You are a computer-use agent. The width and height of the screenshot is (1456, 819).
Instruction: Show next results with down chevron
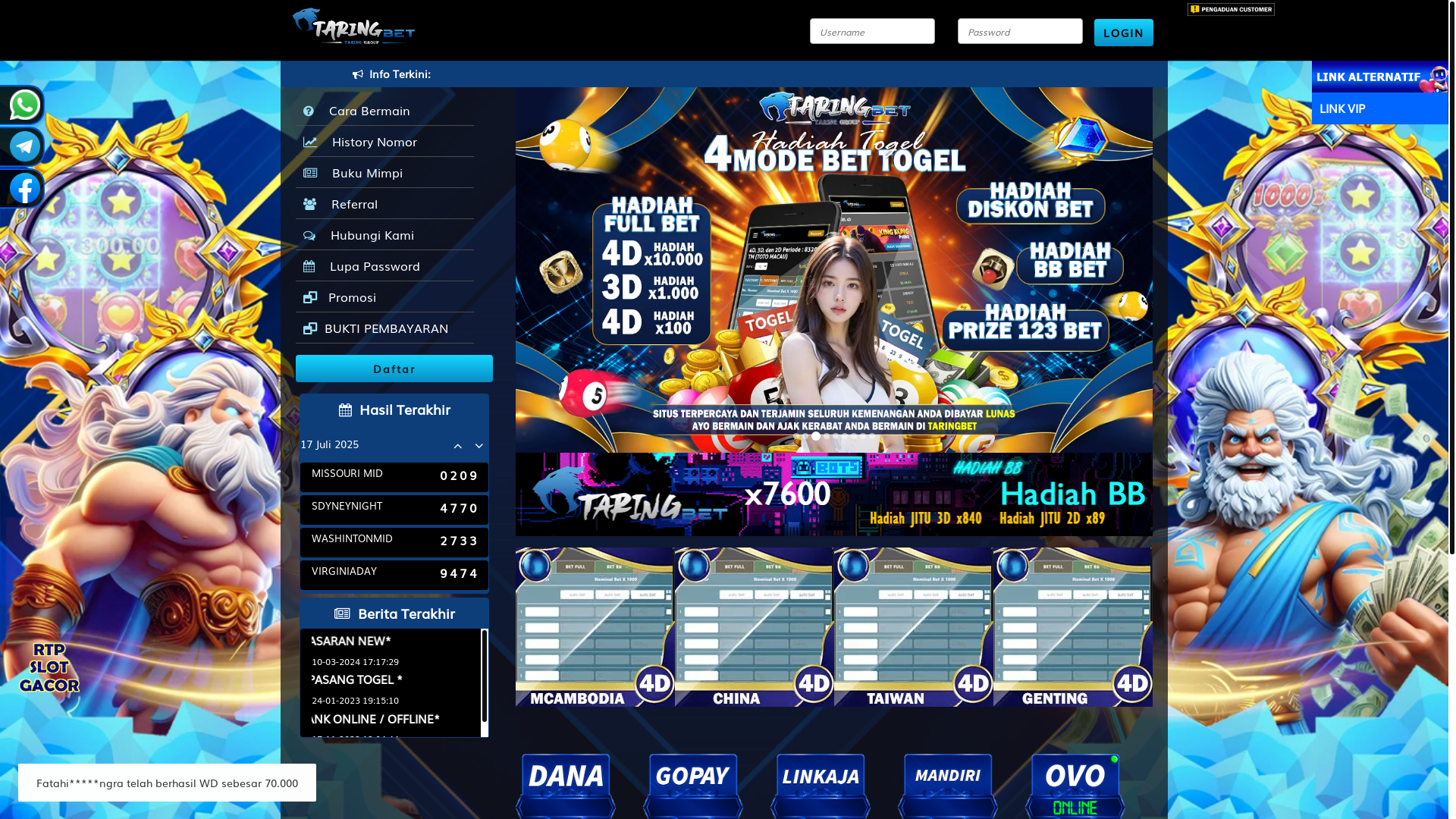point(479,447)
